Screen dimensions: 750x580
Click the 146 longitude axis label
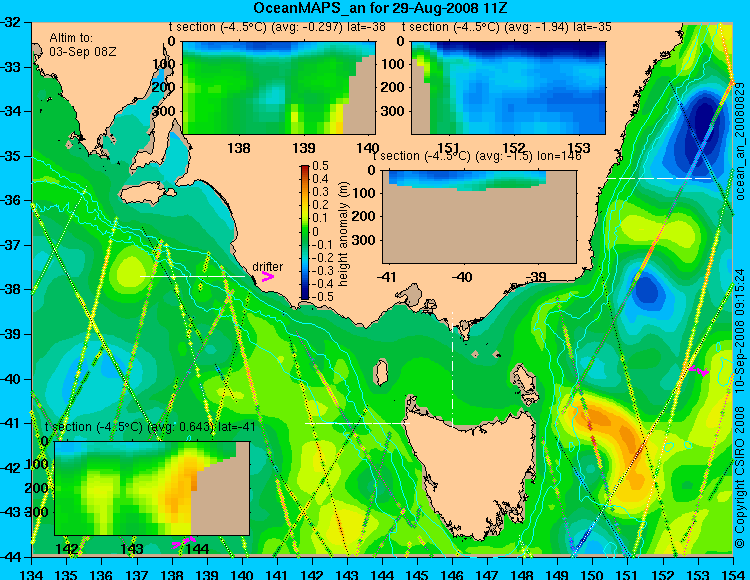452,574
